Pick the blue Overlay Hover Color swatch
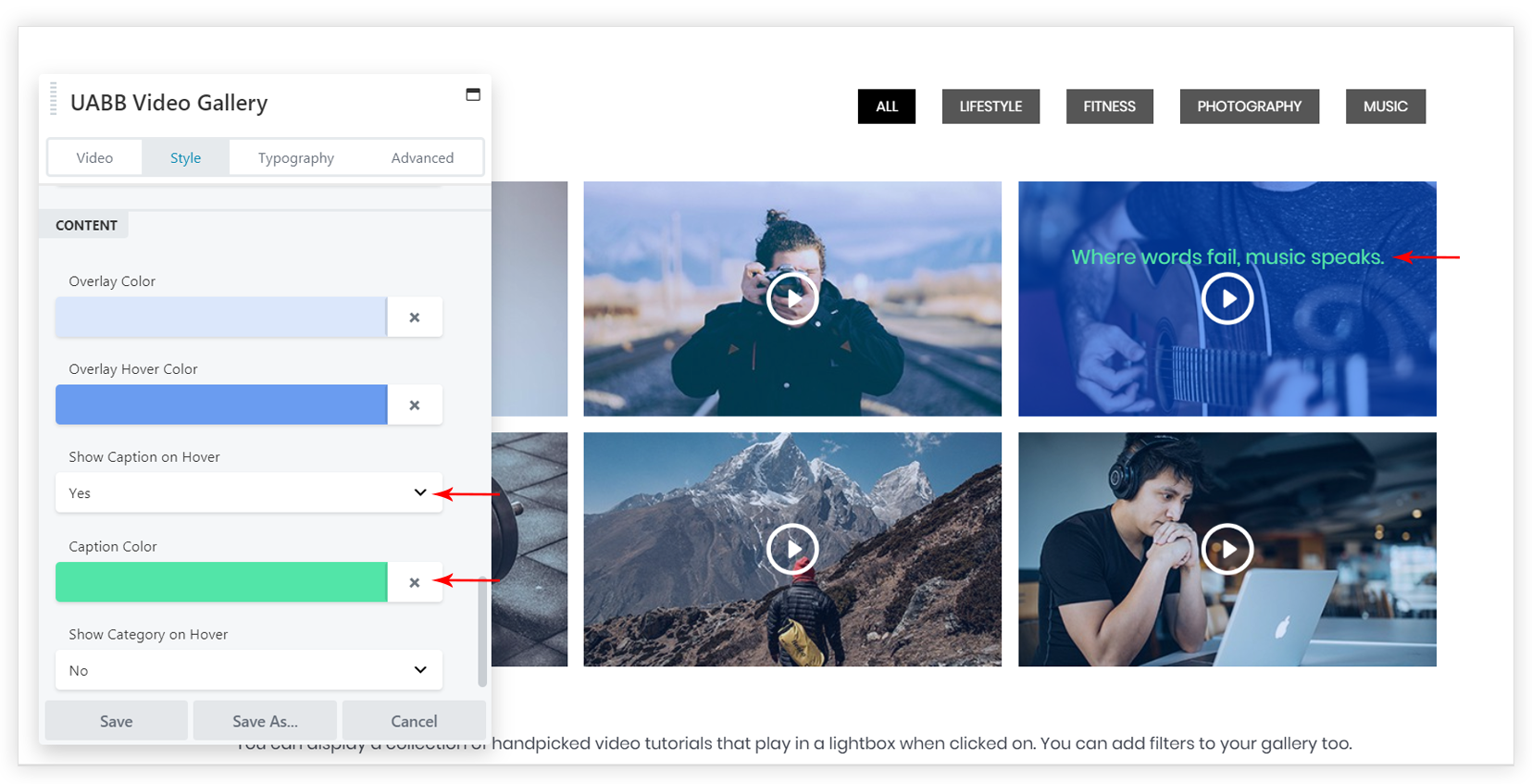 tap(221, 404)
